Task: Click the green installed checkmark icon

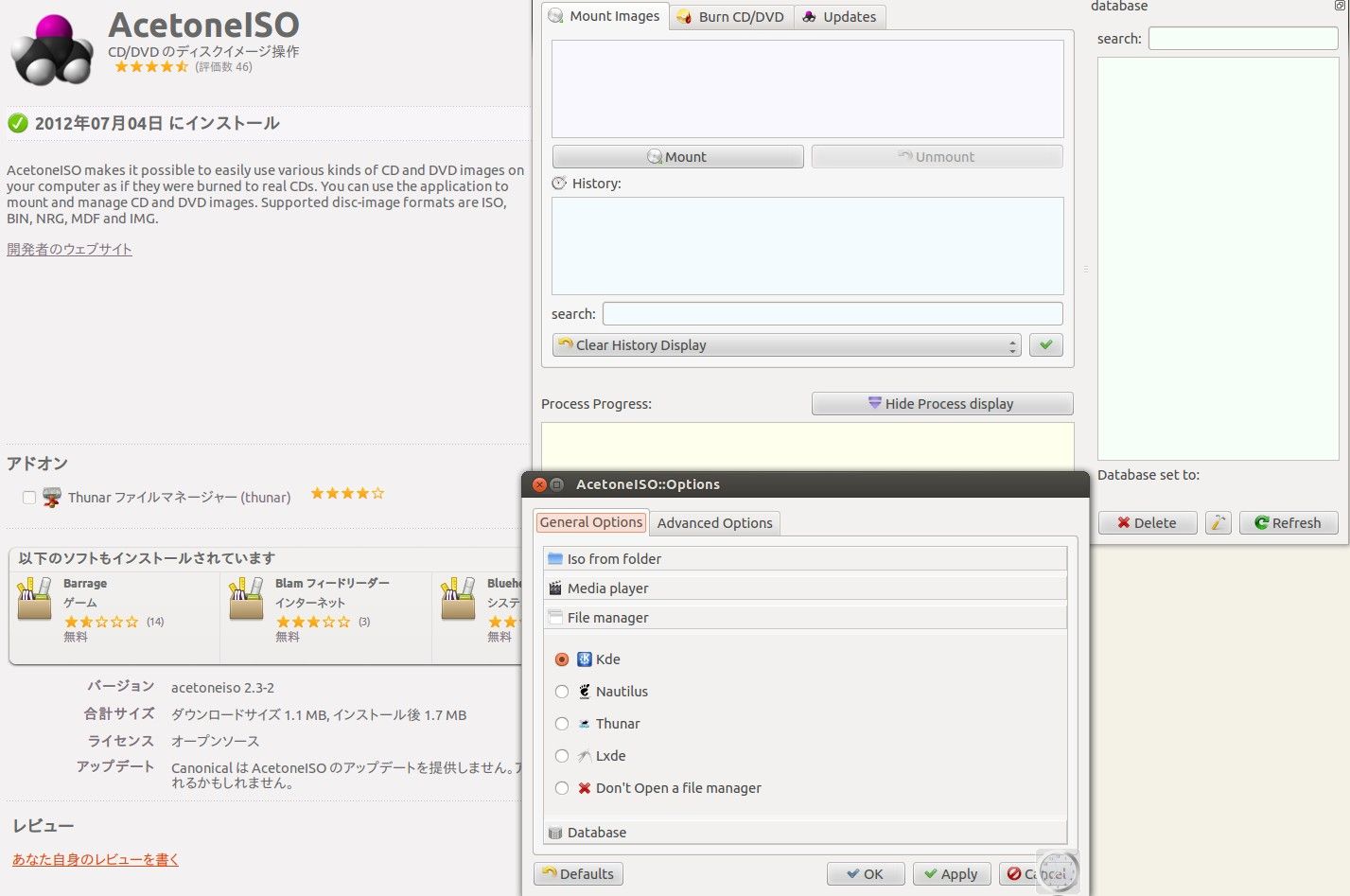Action: point(17,123)
